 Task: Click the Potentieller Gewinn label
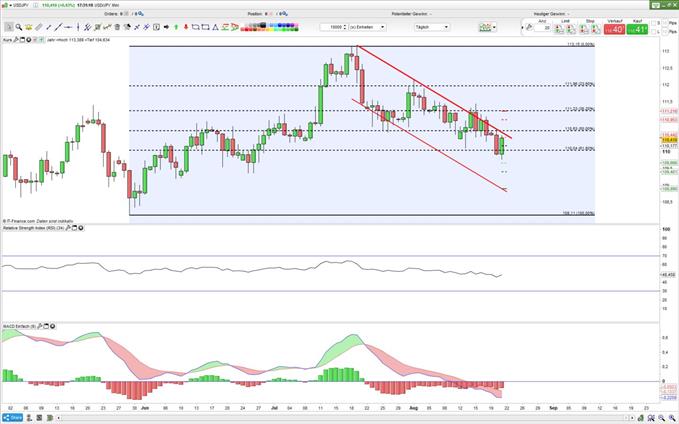point(410,14)
